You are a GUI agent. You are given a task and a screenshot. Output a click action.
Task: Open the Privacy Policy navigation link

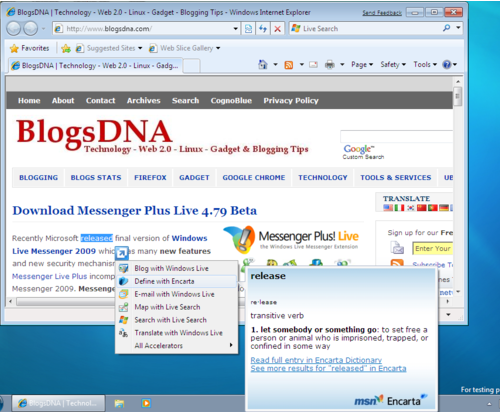[x=291, y=101]
